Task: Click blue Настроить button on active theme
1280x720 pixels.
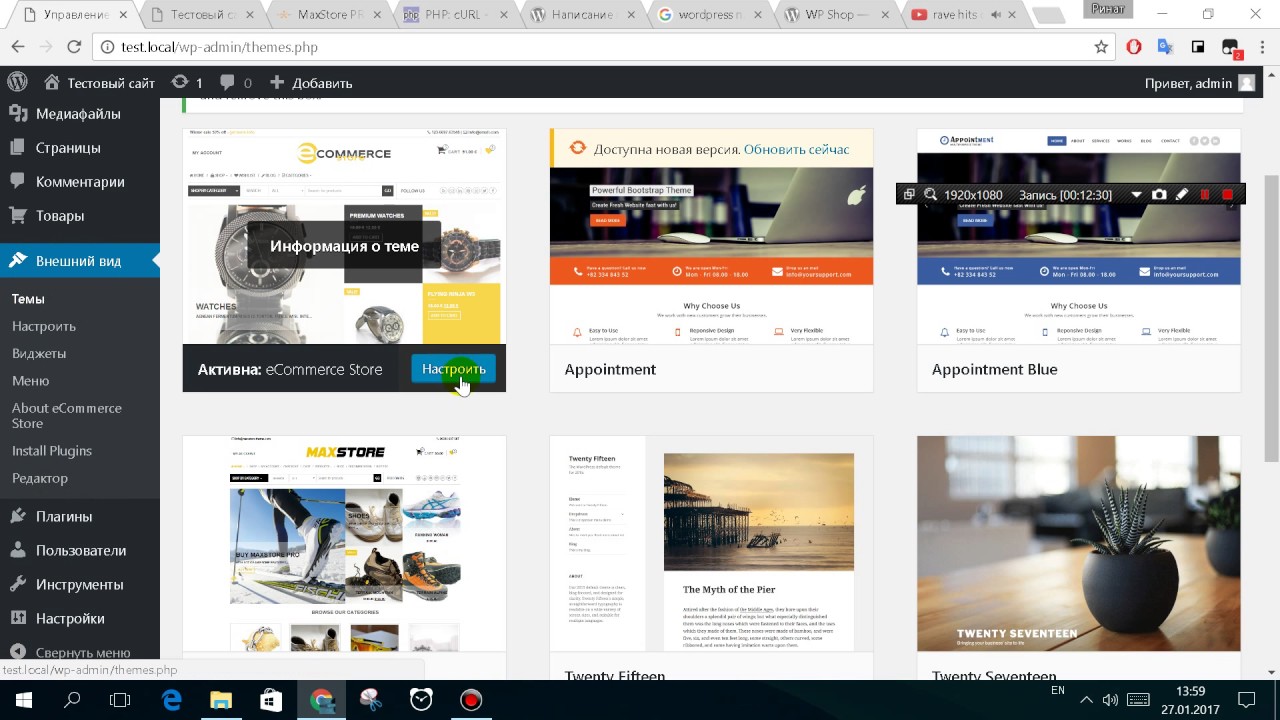Action: [x=453, y=369]
